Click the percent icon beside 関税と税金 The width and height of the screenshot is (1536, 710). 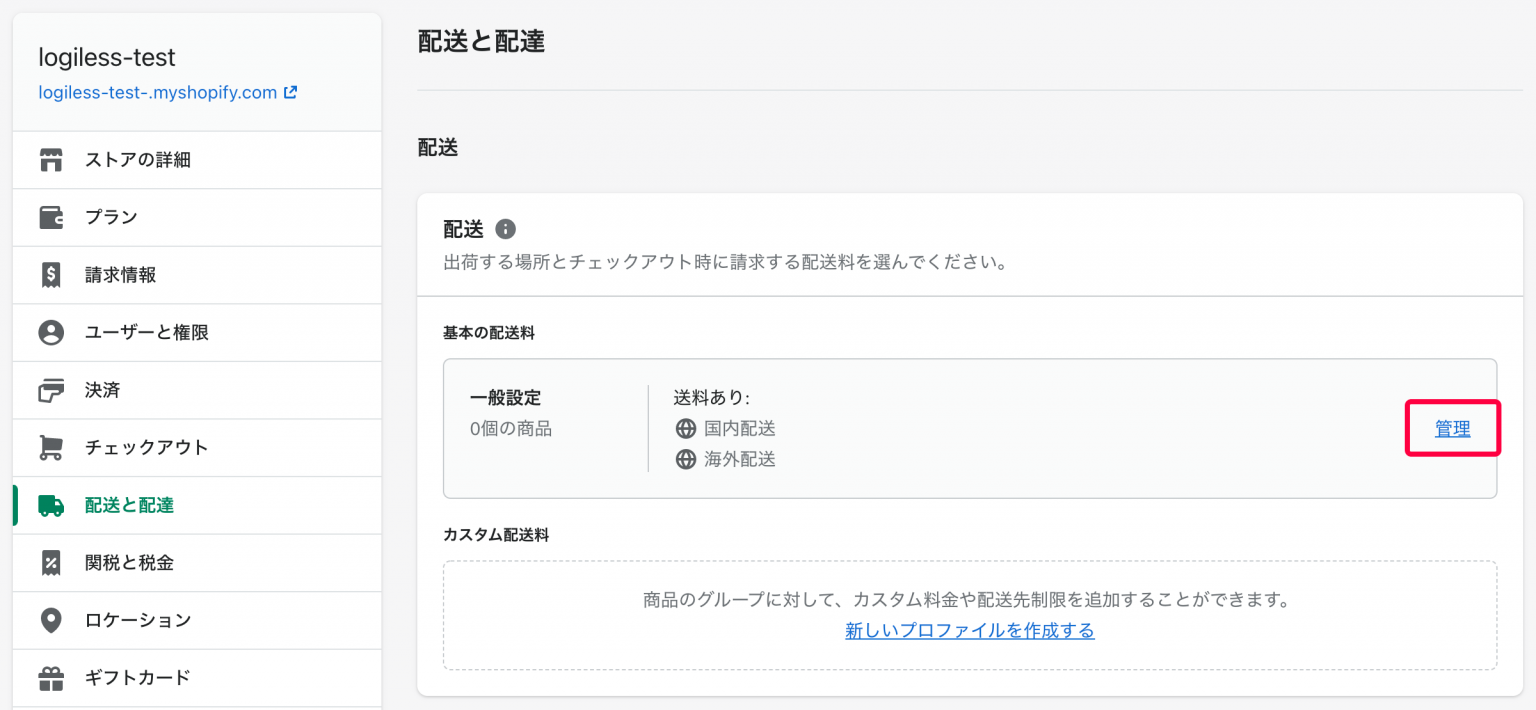point(51,562)
